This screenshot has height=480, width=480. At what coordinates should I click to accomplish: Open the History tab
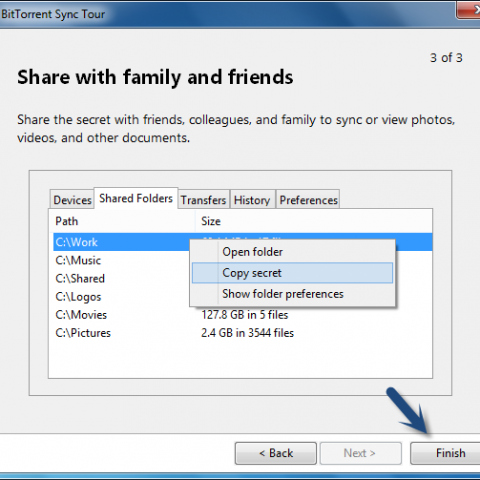(x=252, y=199)
